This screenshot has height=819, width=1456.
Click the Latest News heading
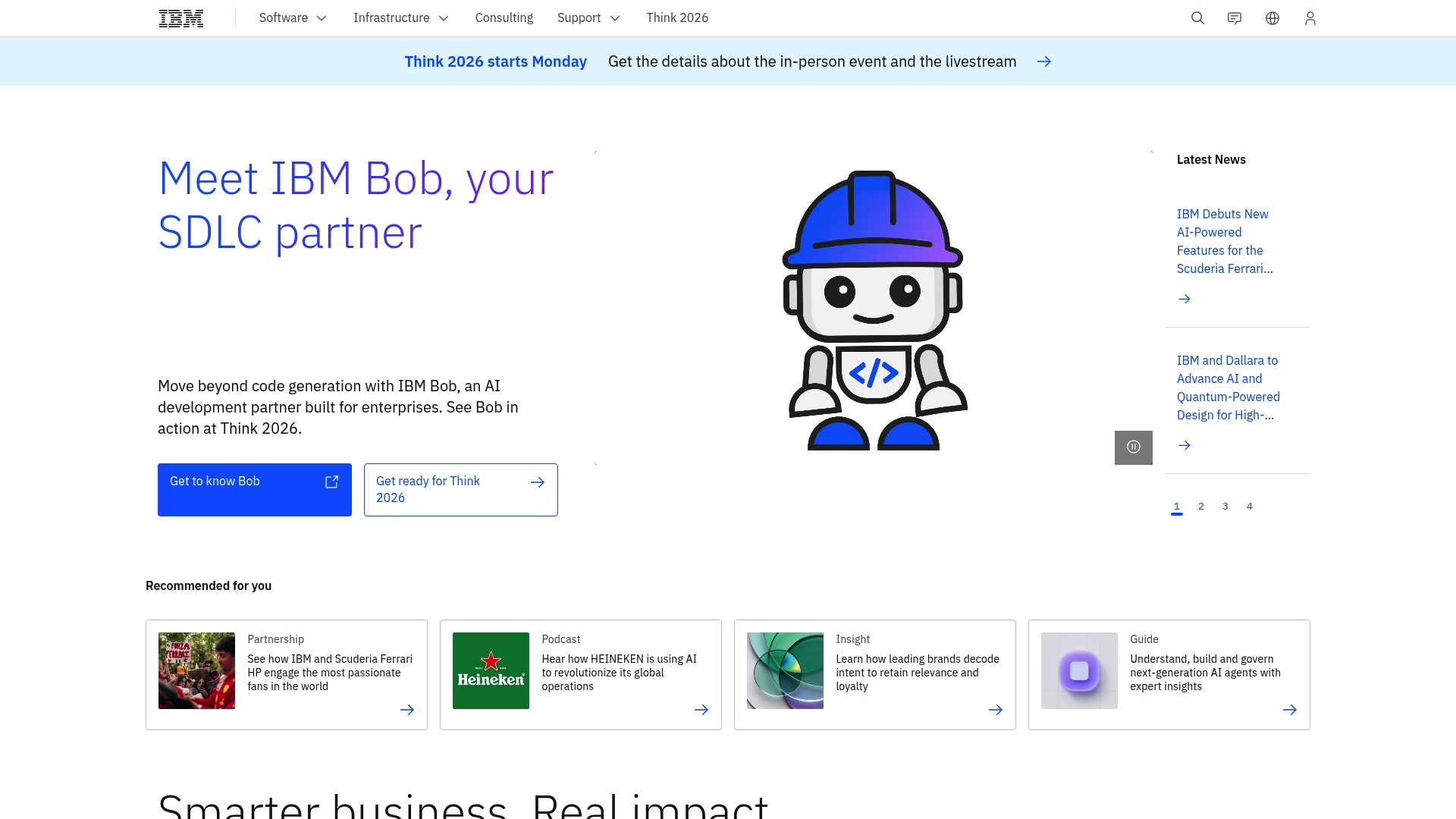1211,160
